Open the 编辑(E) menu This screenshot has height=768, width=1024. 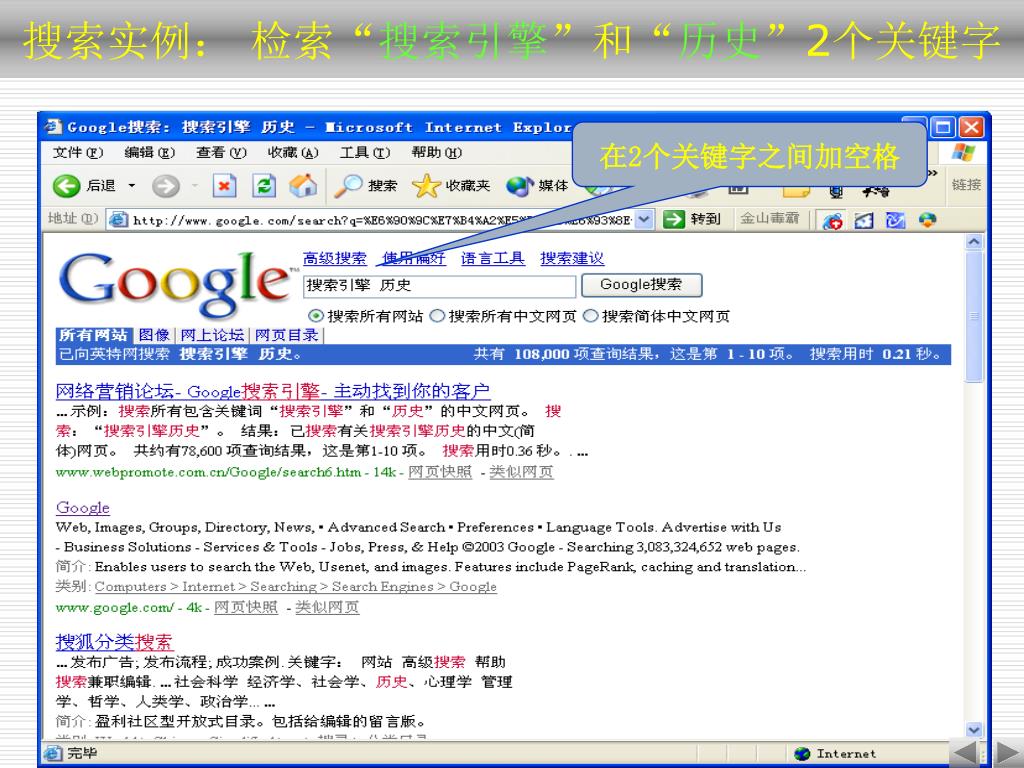[150, 152]
